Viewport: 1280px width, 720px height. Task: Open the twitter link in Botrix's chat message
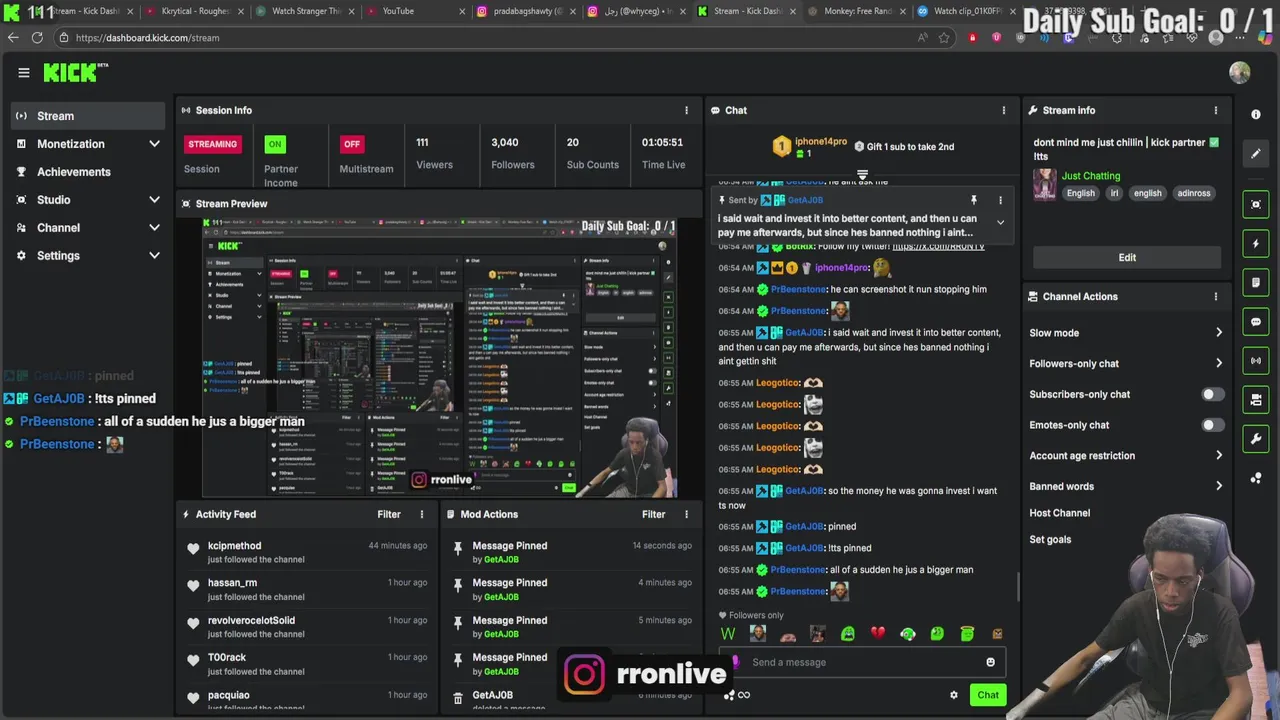(x=938, y=246)
